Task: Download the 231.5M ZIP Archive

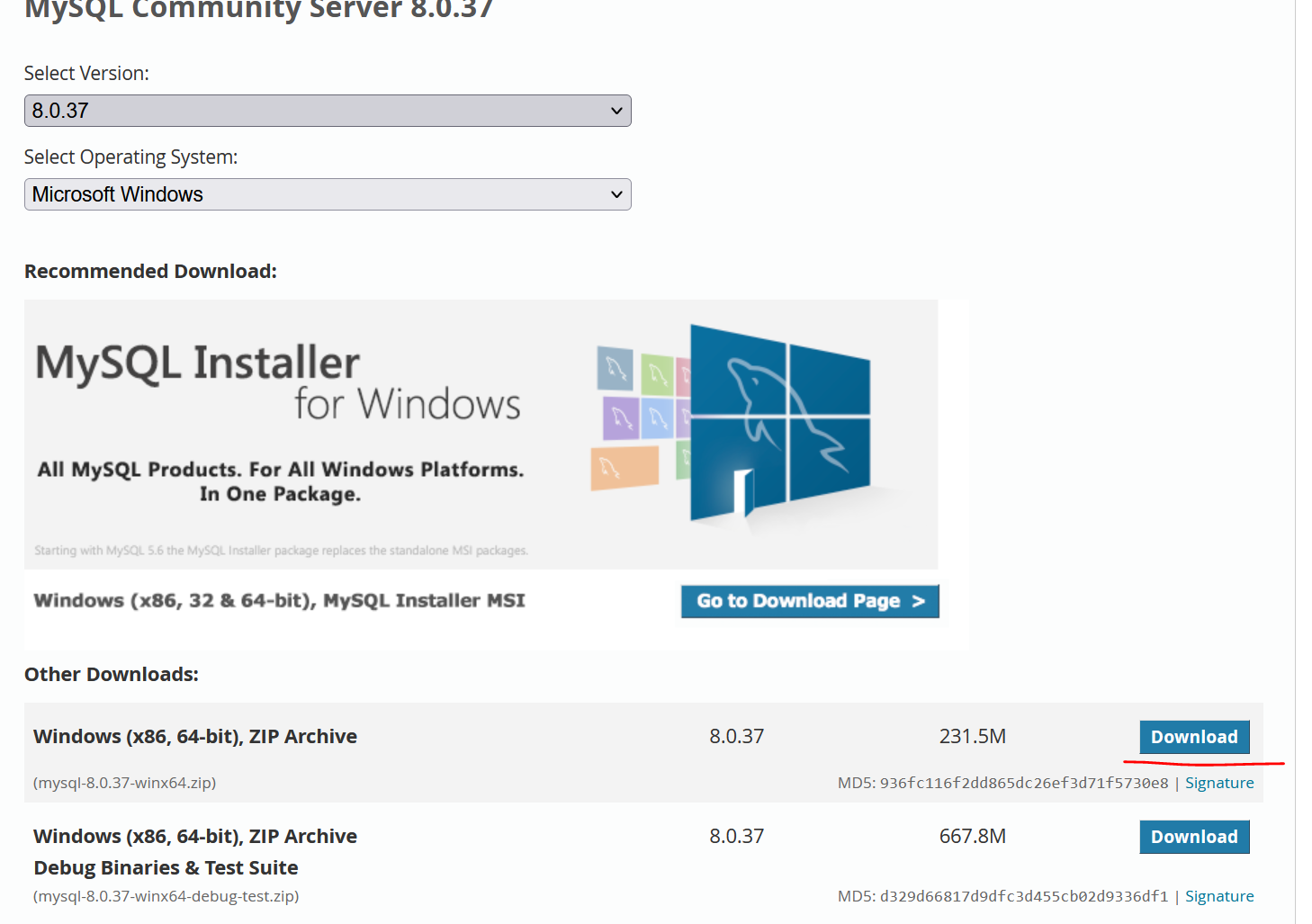Action: click(1194, 737)
